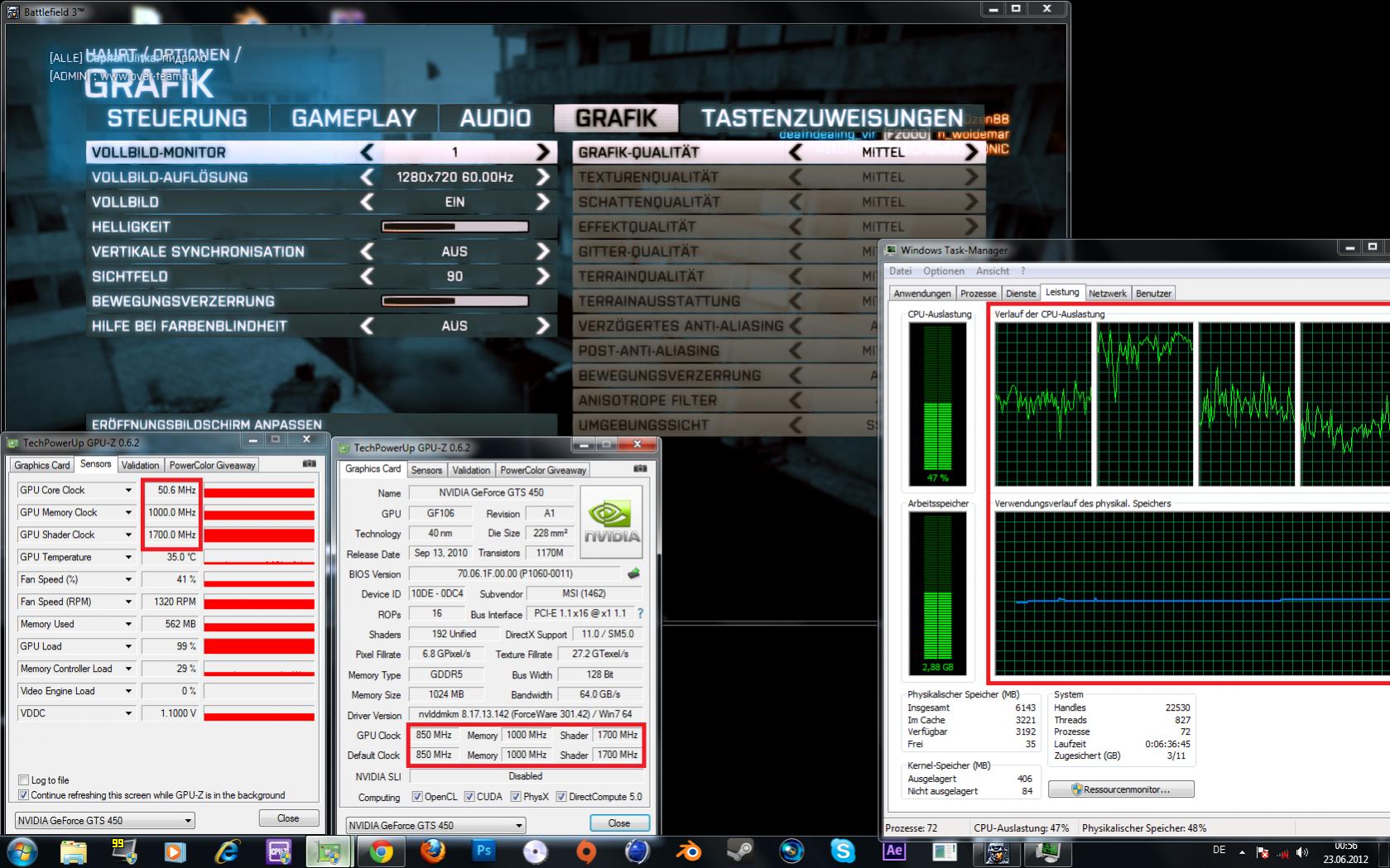The width and height of the screenshot is (1390, 868).
Task: Click the Dienste tab in Task-Manager
Action: (1021, 294)
